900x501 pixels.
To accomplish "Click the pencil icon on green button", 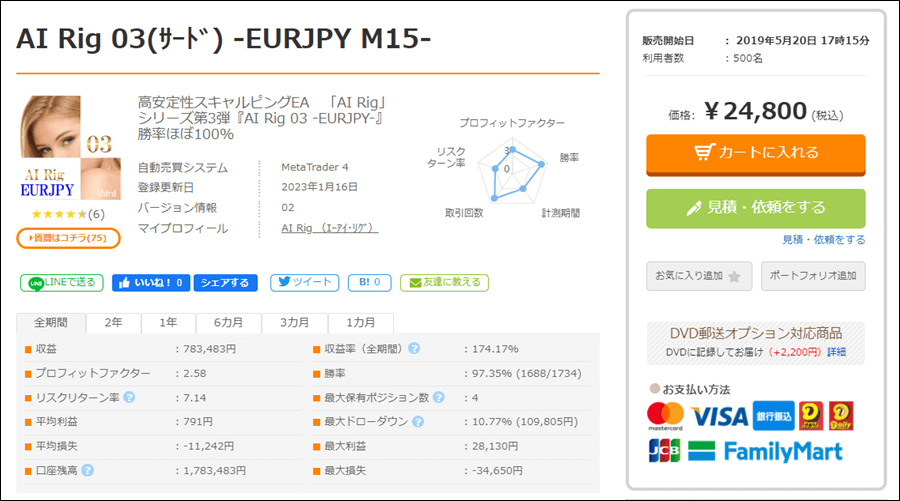I will coord(694,208).
